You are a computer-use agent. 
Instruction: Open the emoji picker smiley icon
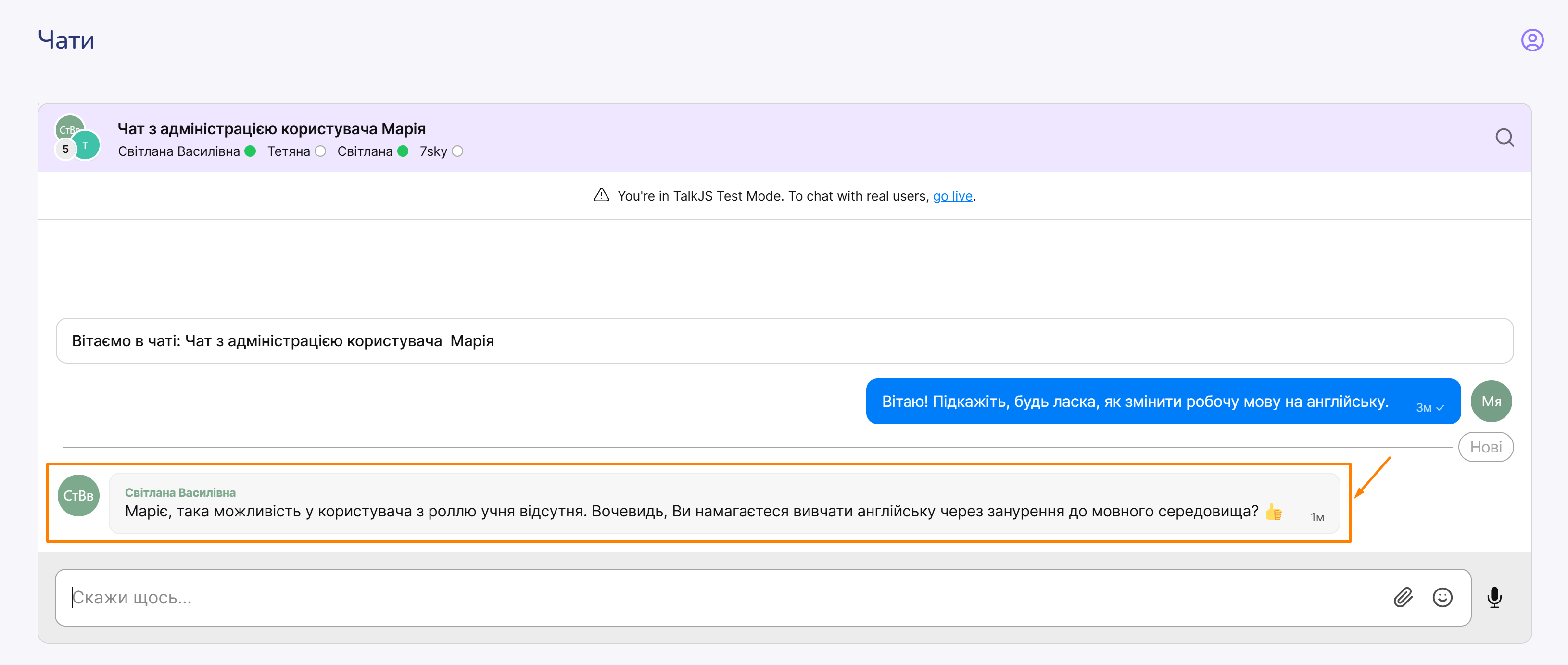tap(1442, 597)
